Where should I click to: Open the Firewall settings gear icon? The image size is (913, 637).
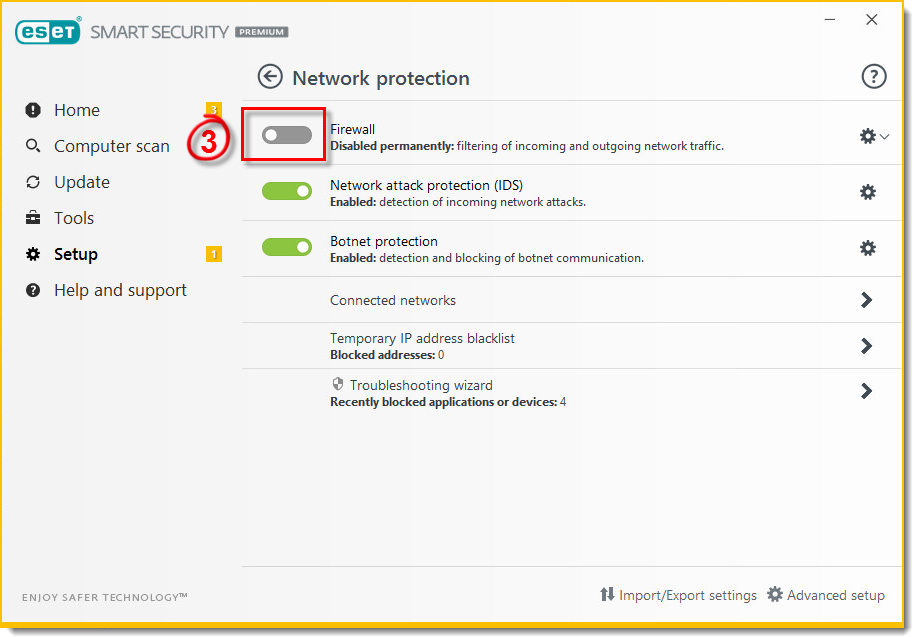pyautogui.click(x=868, y=136)
